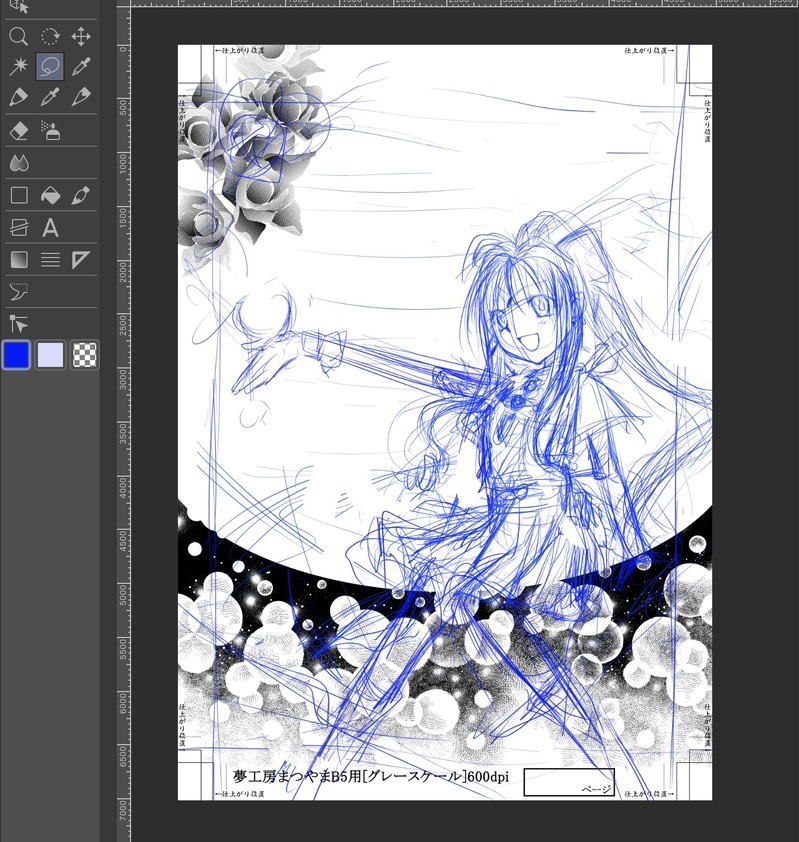Screen dimensions: 799x842
Task: Select the Balloon speech bubble tool
Action: click(18, 292)
